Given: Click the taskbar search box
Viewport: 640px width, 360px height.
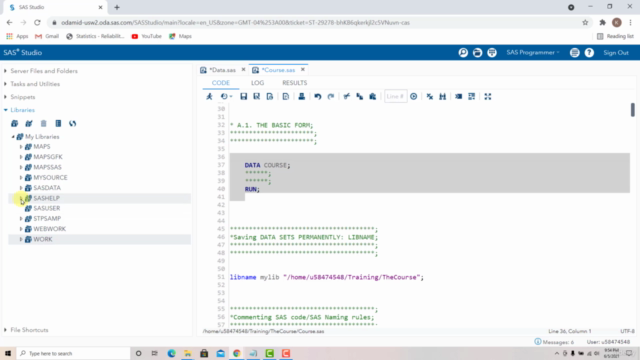Looking at the screenshot, I should 73,353.
